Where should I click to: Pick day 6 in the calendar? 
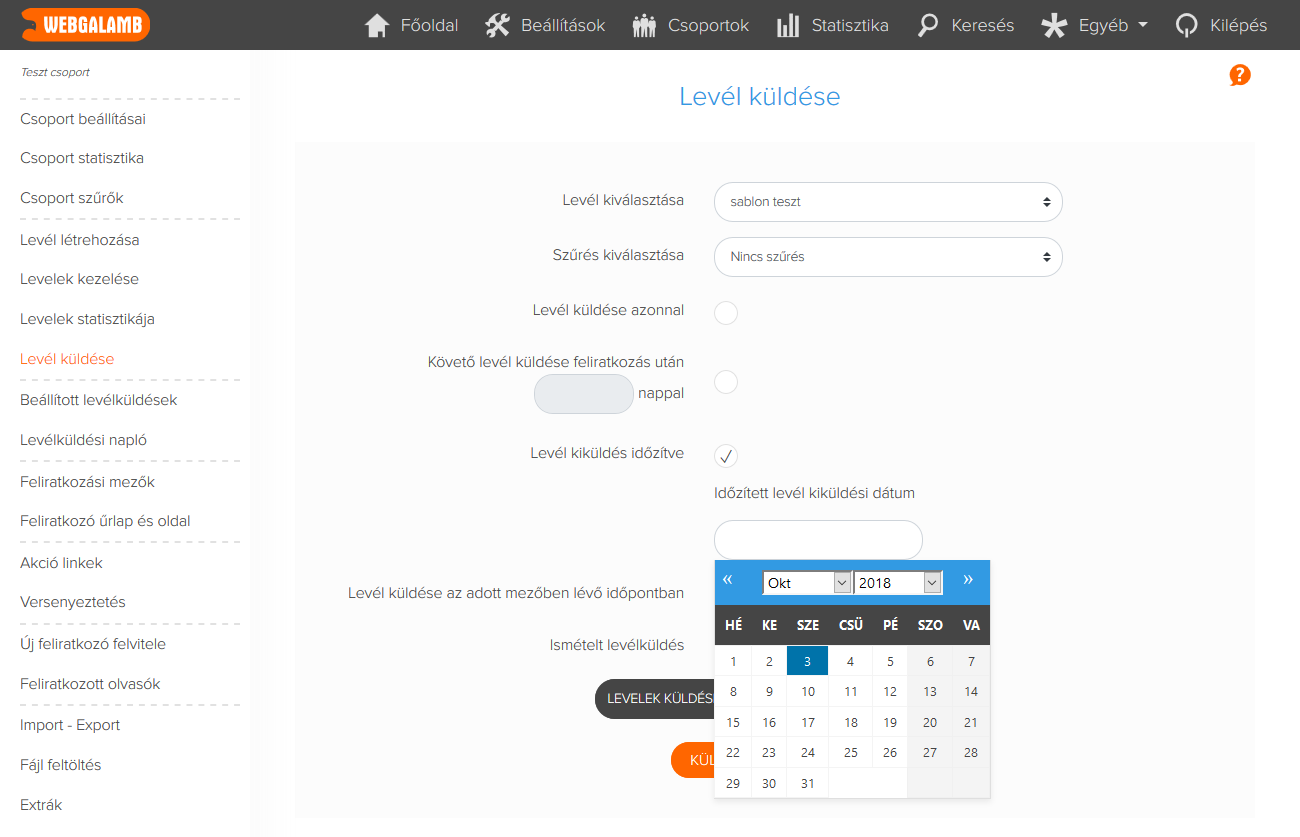[x=930, y=661]
